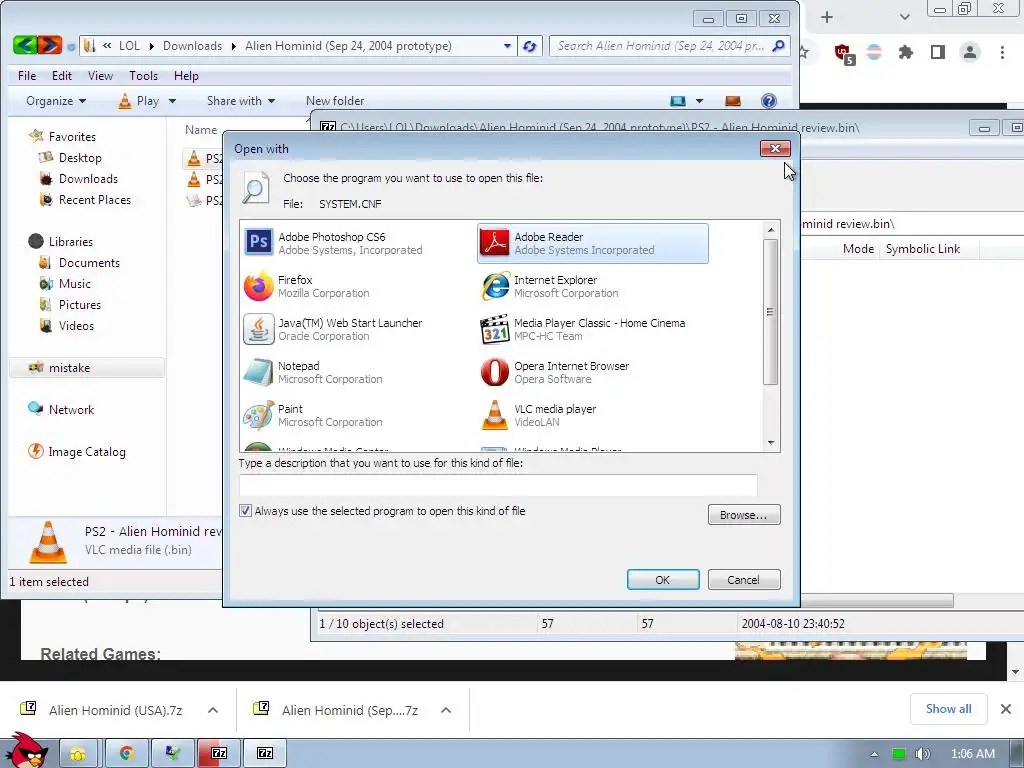The image size is (1024, 768).
Task: Open Alien Hominid (Sep....7z download chevron
Action: point(446,710)
